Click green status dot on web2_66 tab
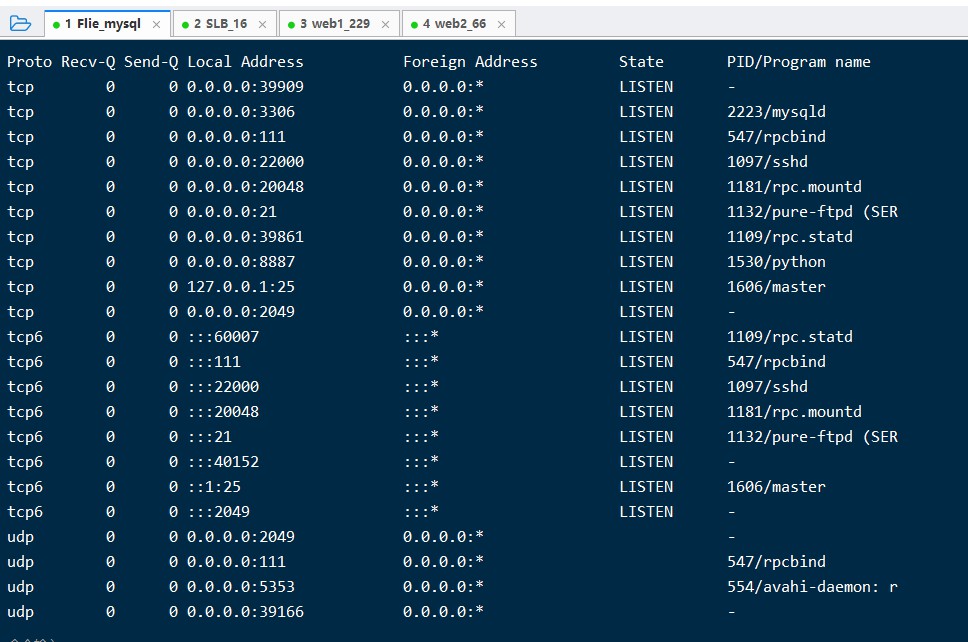The image size is (968, 642). (414, 24)
